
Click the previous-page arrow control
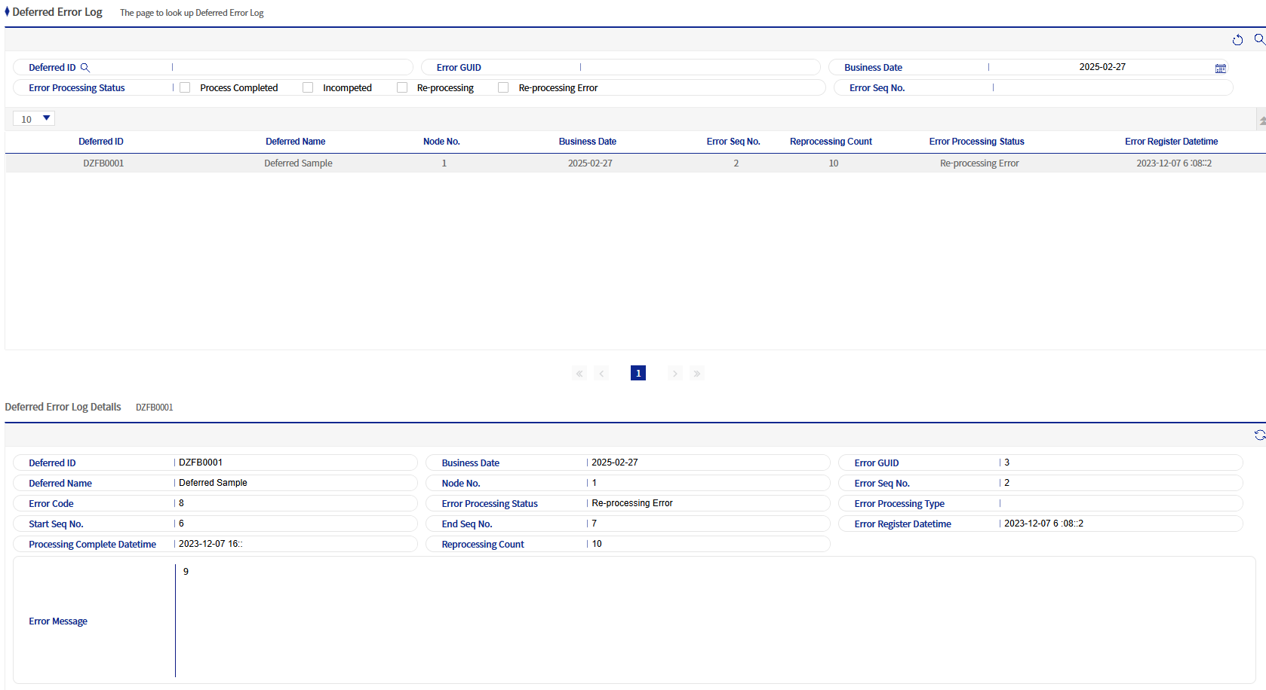[601, 372]
